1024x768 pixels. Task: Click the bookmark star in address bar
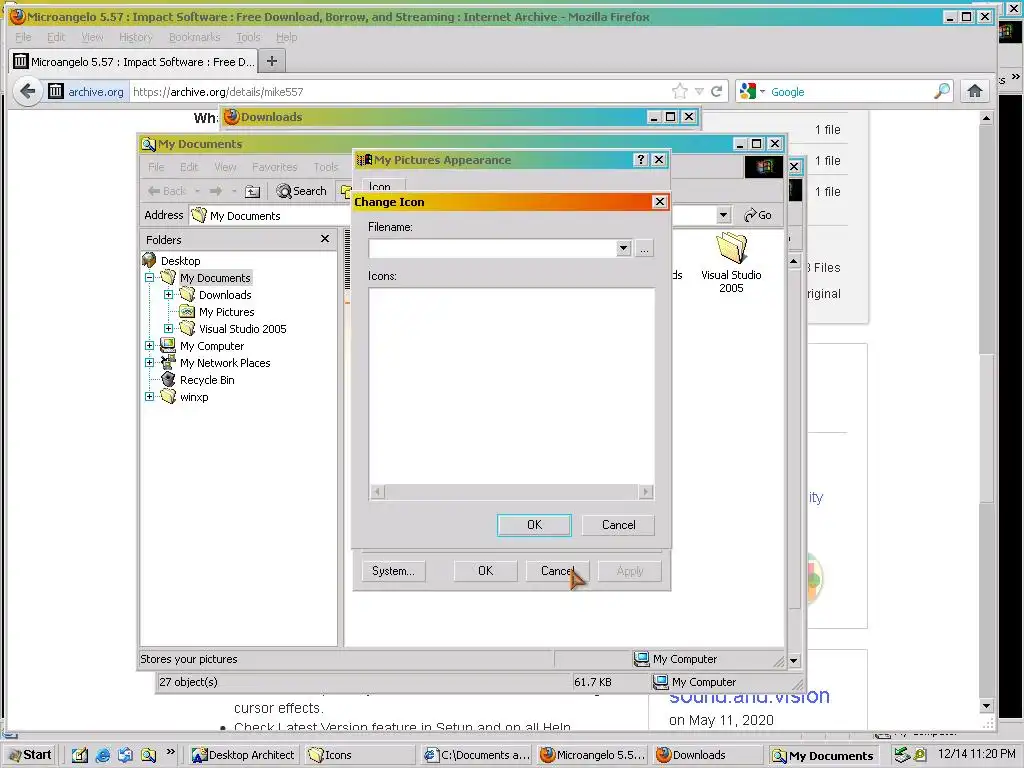(680, 91)
